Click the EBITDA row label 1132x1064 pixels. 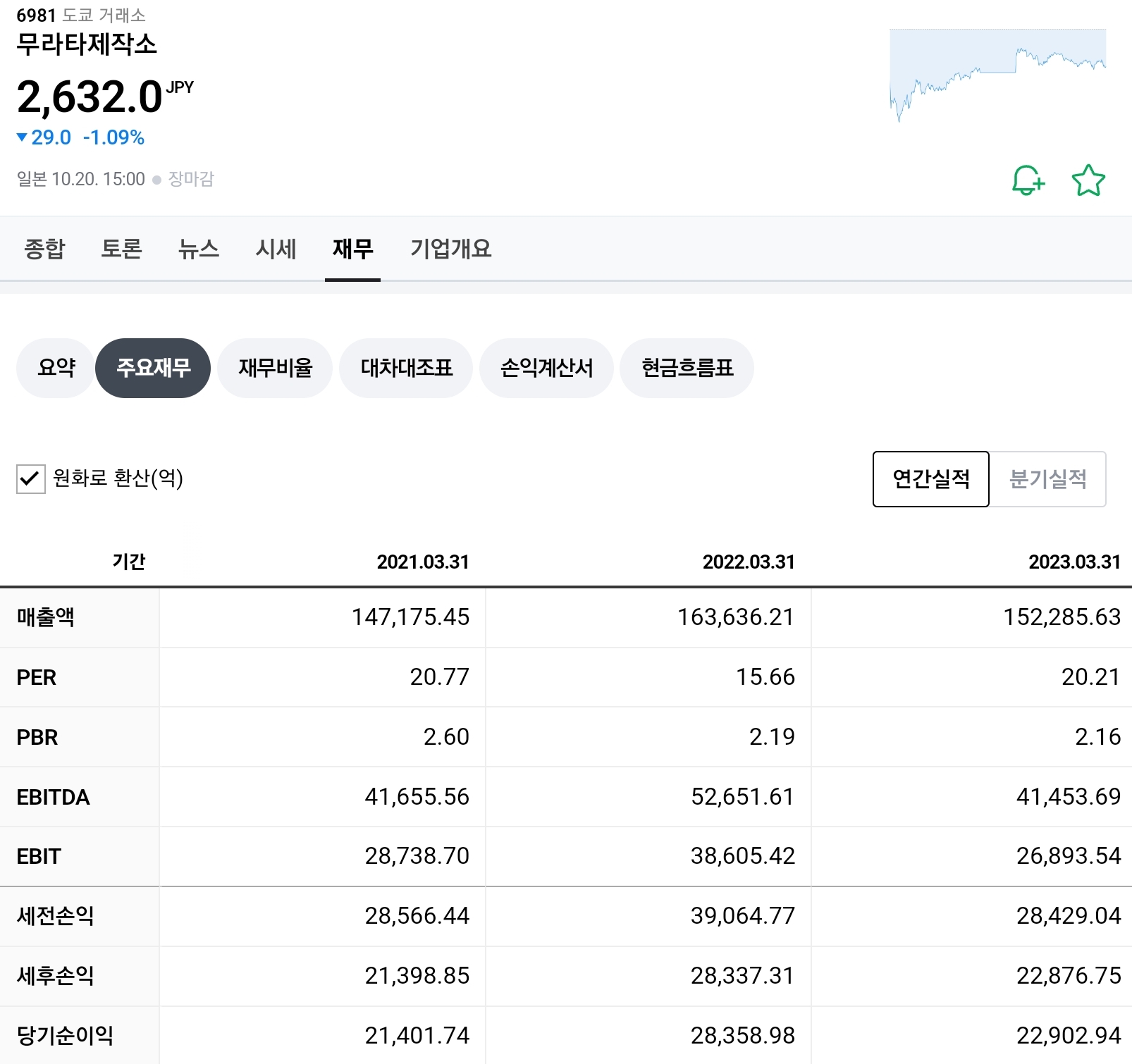click(53, 797)
